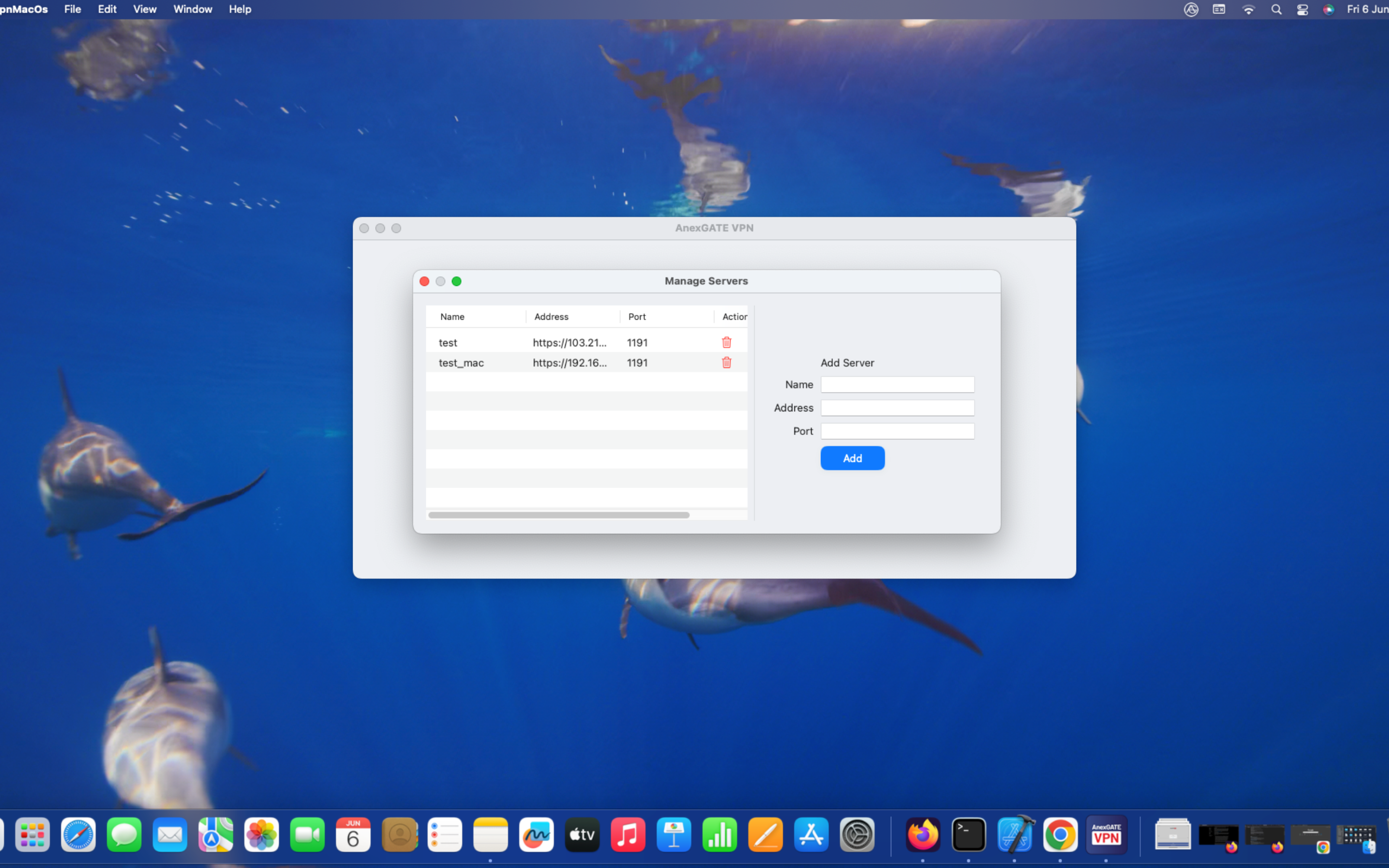Image resolution: width=1389 pixels, height=868 pixels.
Task: Open FaceTime from the Dock
Action: coord(307,835)
